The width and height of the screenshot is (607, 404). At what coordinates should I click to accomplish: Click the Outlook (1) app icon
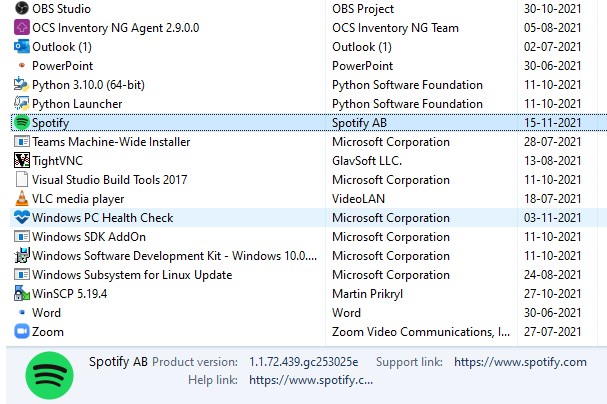pos(22,46)
